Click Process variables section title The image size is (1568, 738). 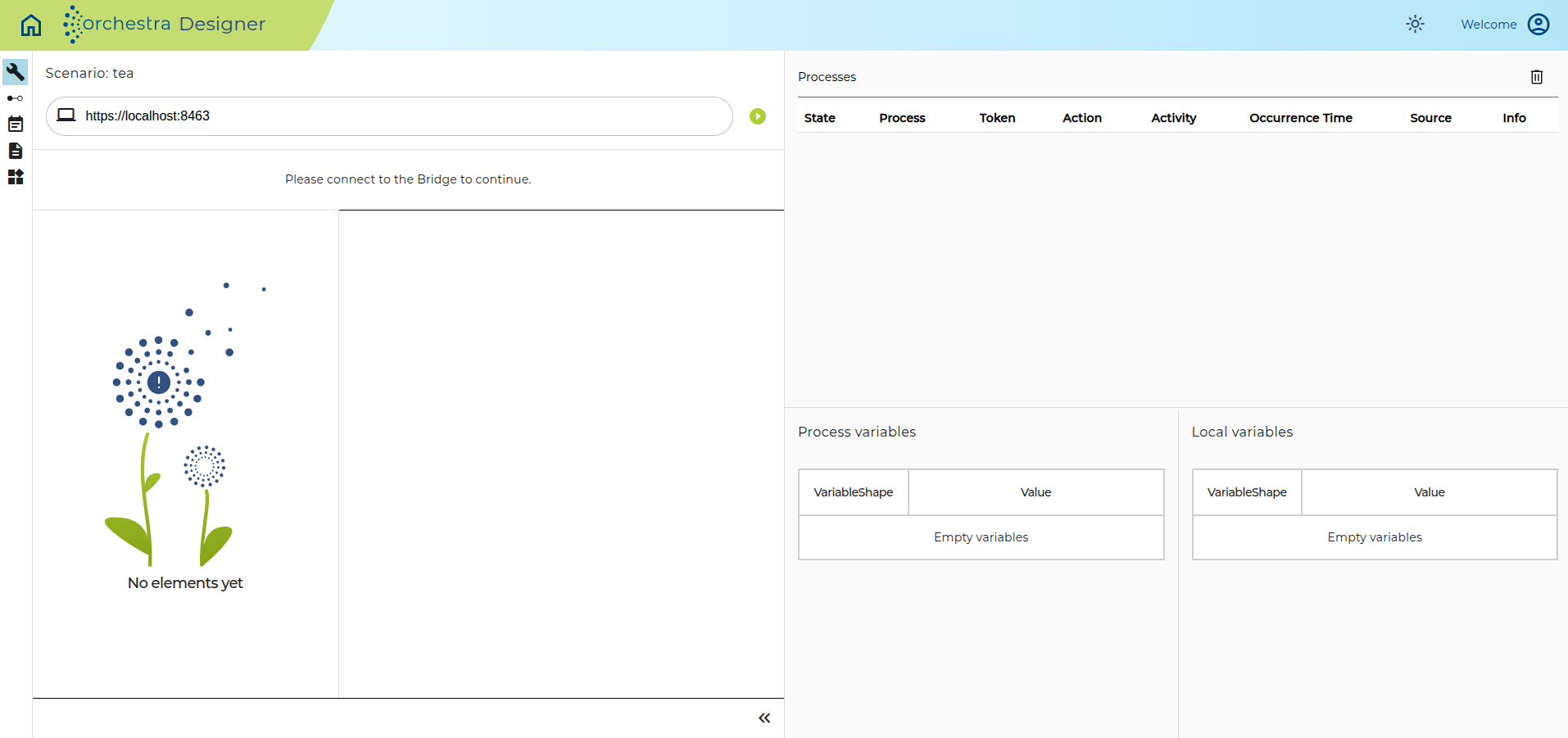tap(857, 432)
